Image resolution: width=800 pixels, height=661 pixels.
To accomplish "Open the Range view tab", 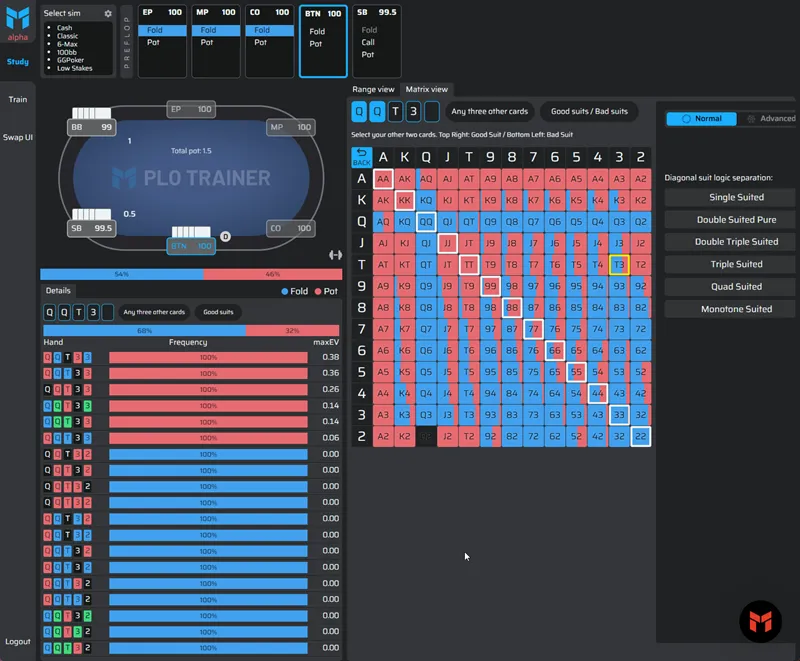I will 373,89.
